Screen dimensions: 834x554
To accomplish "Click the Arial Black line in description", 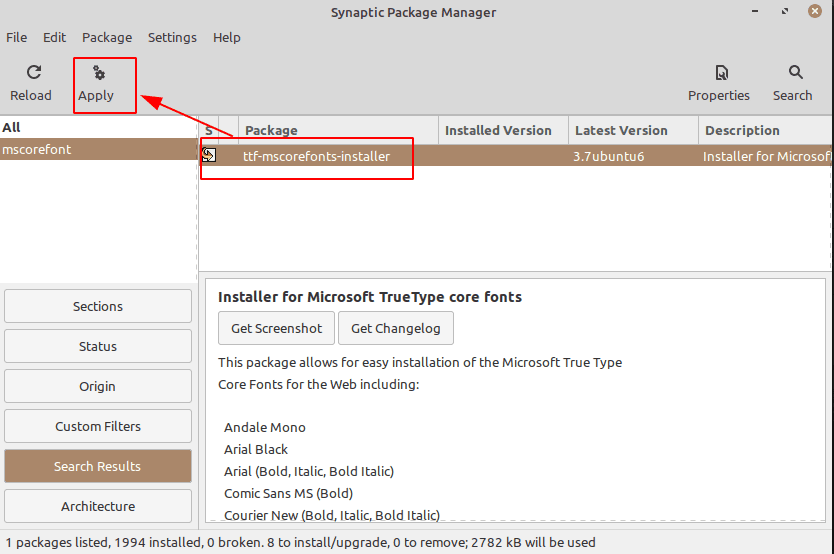I will (x=256, y=449).
